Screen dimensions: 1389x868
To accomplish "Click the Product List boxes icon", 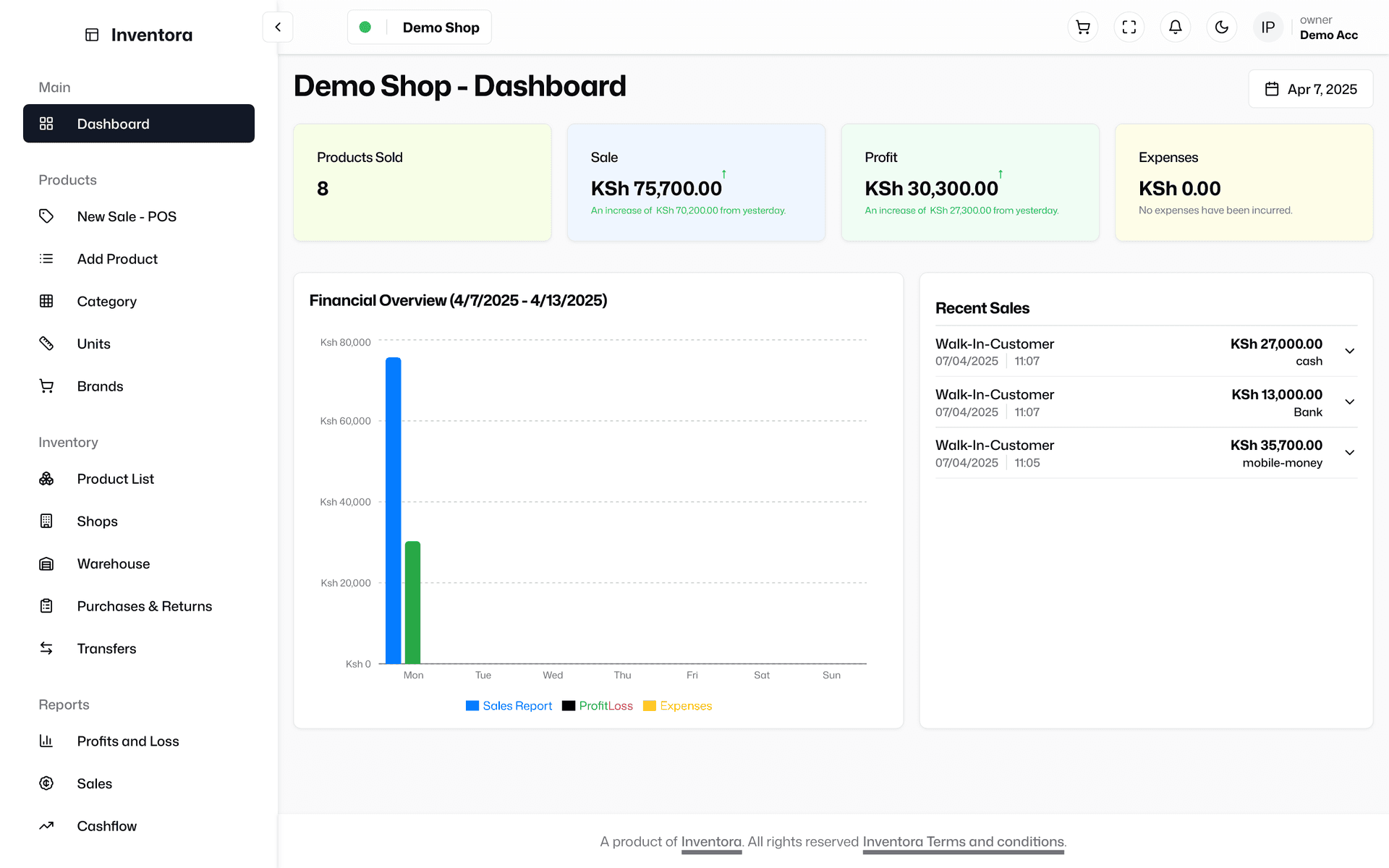I will (x=46, y=479).
